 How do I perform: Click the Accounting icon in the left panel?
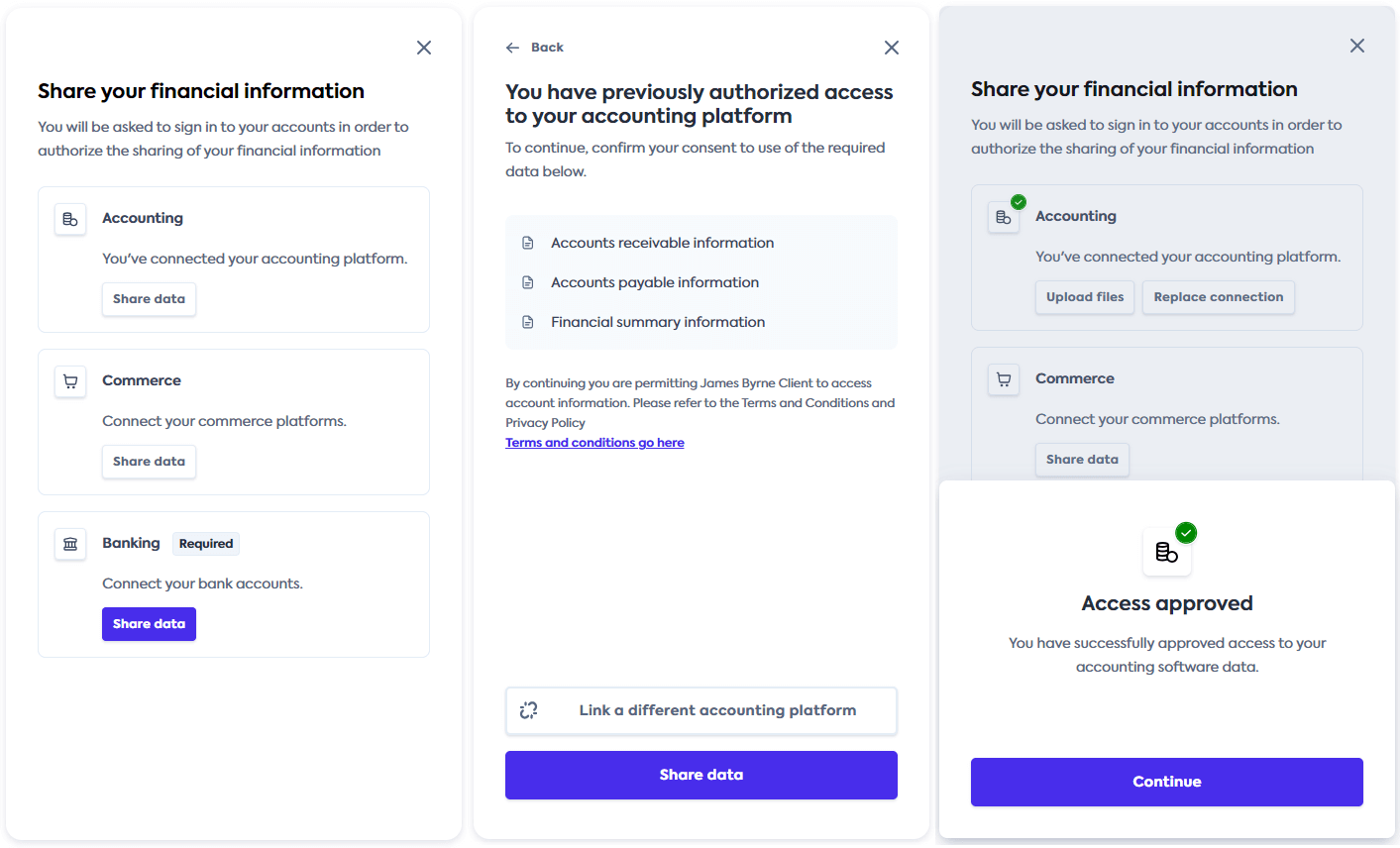(x=70, y=219)
